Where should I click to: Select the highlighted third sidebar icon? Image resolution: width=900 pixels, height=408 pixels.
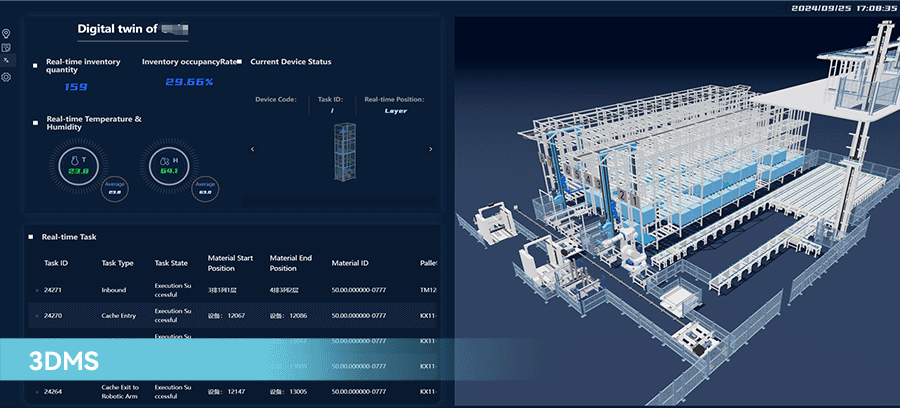[x=7, y=61]
